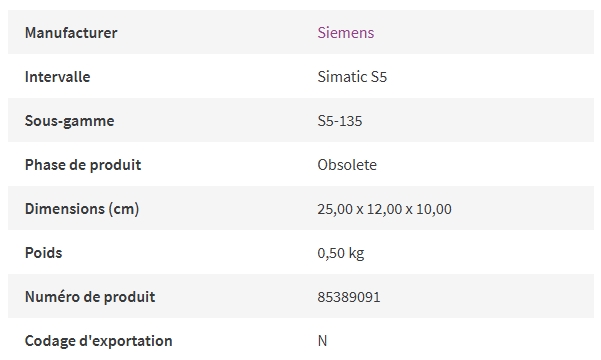Screen dimensions: 601x360
Task: Click the Obsolete status value
Action: tap(347, 165)
